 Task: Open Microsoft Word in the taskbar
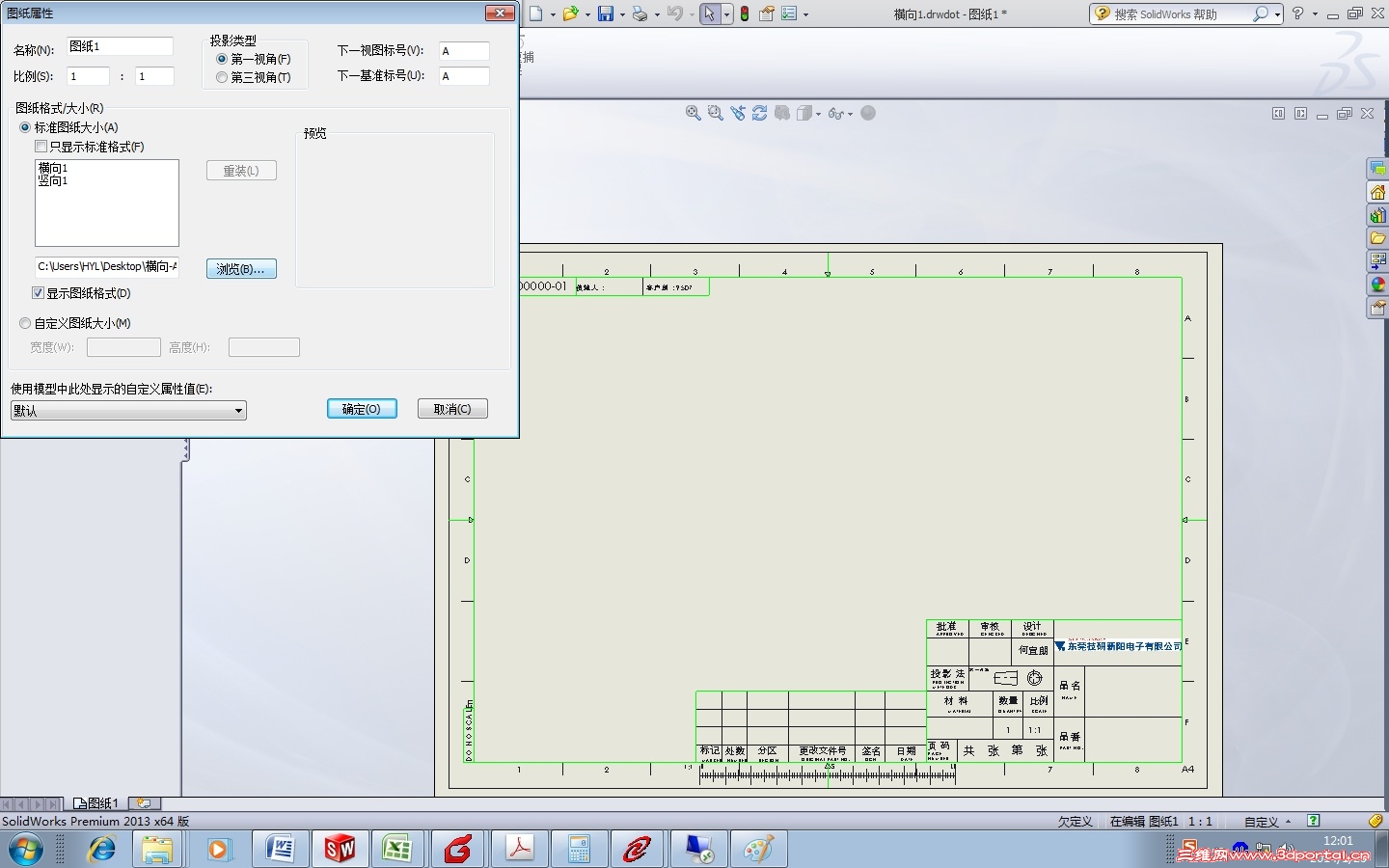tap(280, 850)
